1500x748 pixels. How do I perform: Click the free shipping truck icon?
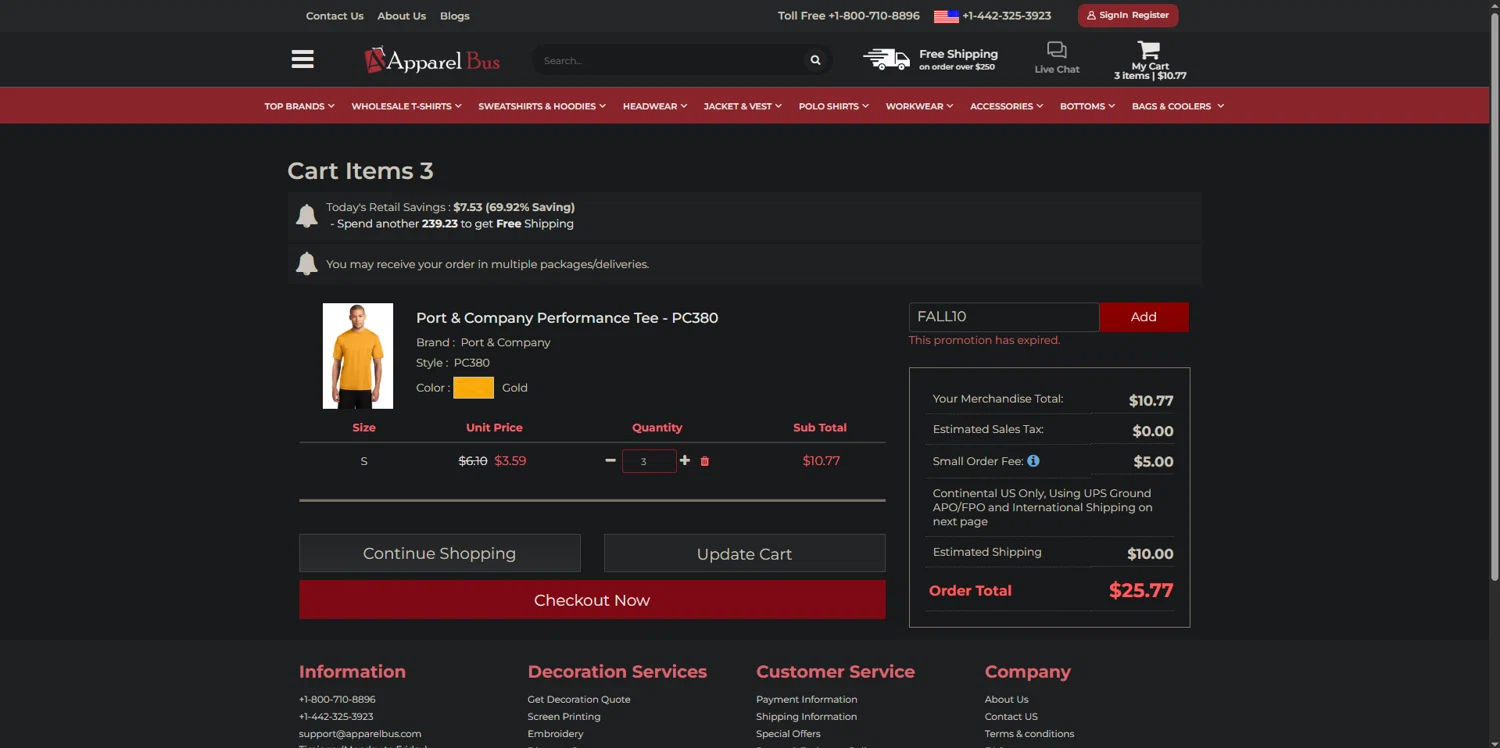(x=886, y=59)
